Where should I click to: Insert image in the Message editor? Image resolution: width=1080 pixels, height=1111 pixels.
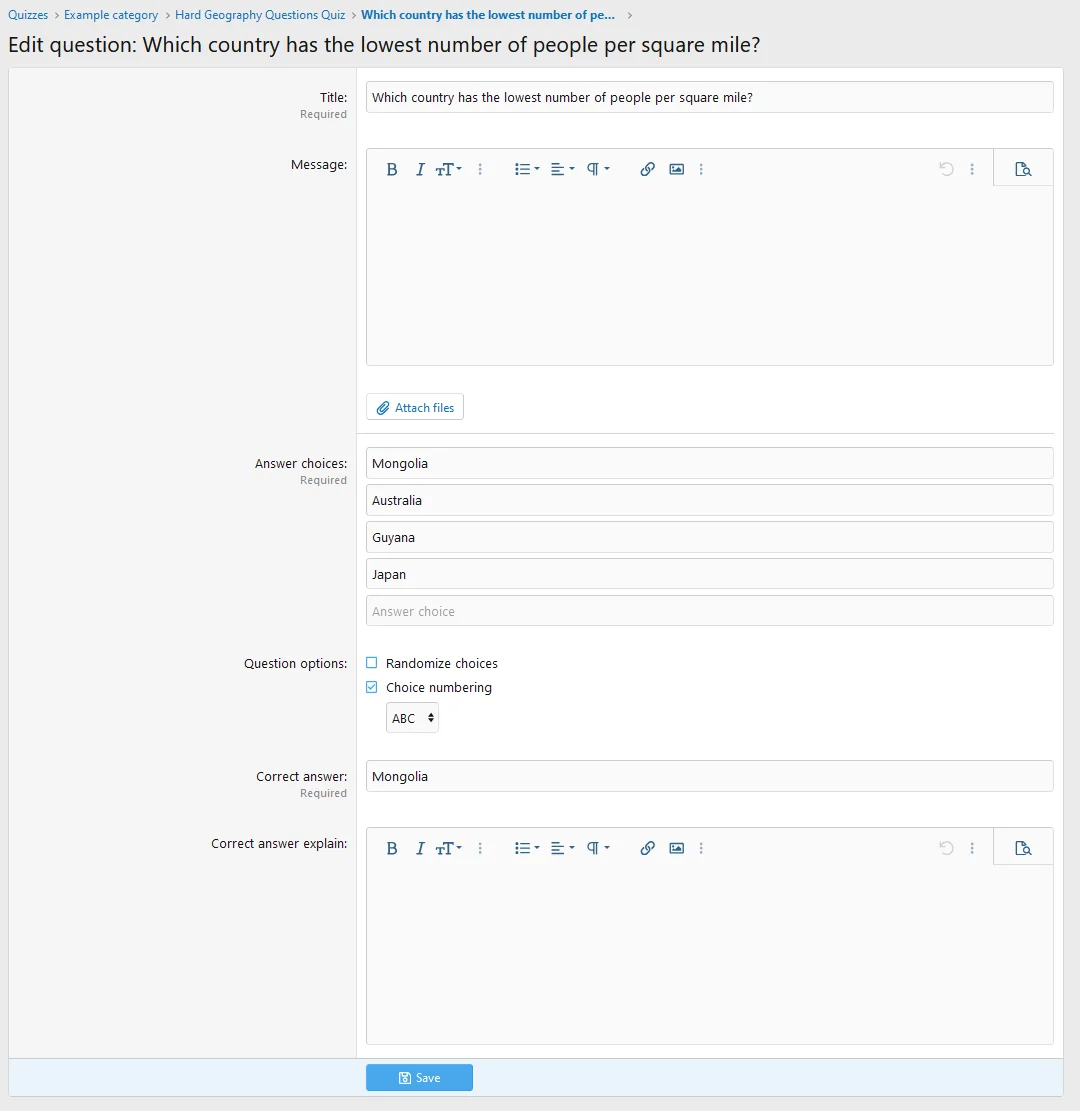[677, 170]
